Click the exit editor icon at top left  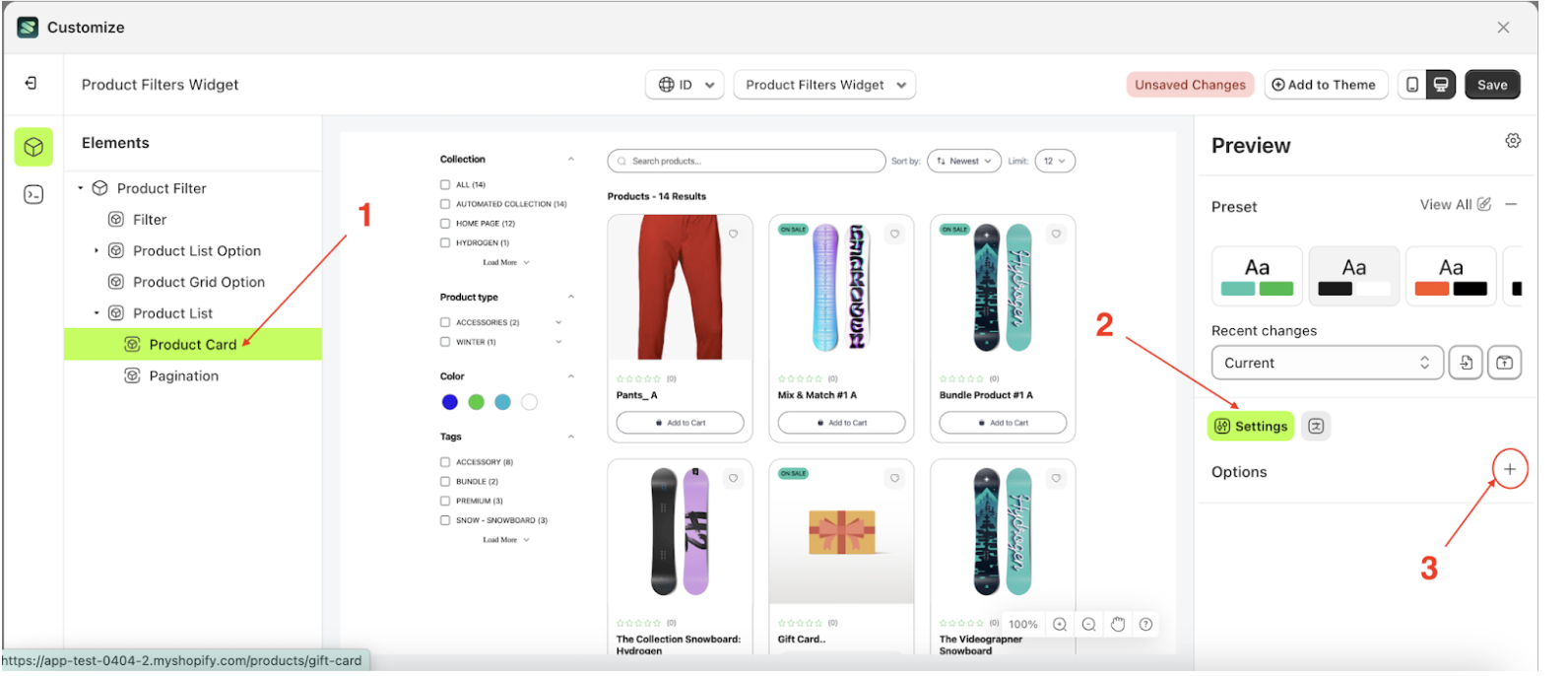[x=31, y=84]
